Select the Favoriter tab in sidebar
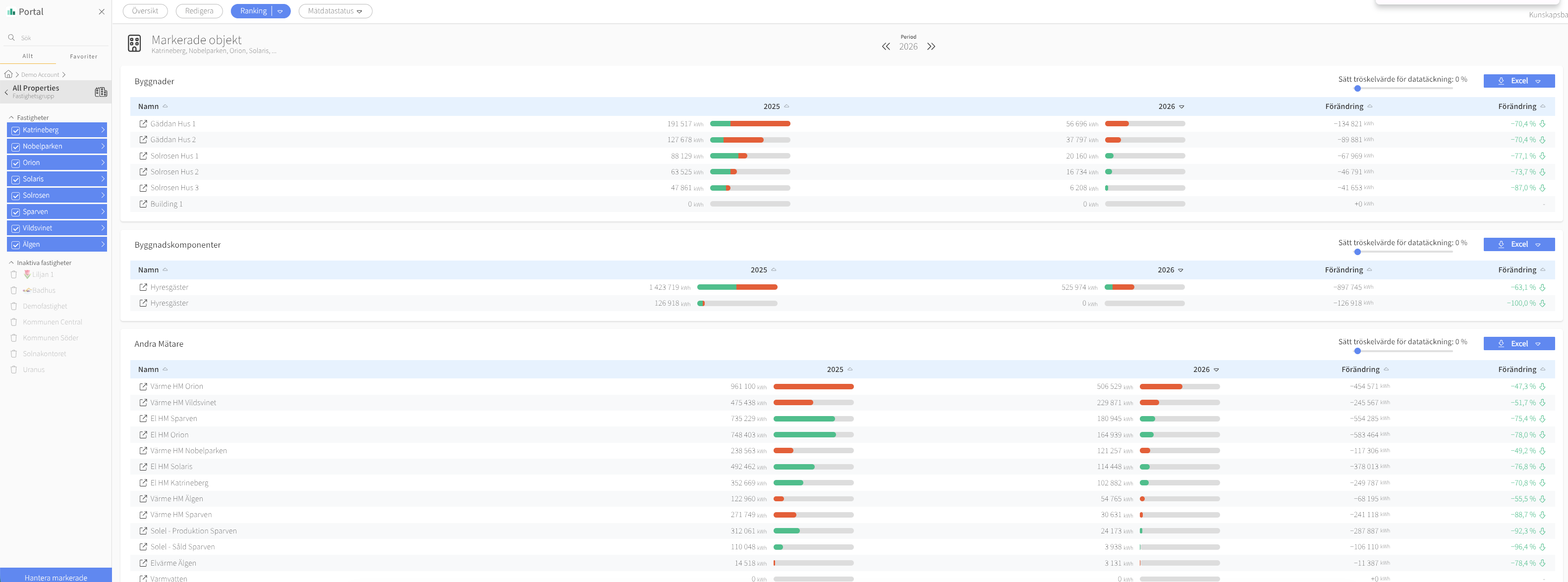The image size is (1568, 582). (83, 56)
